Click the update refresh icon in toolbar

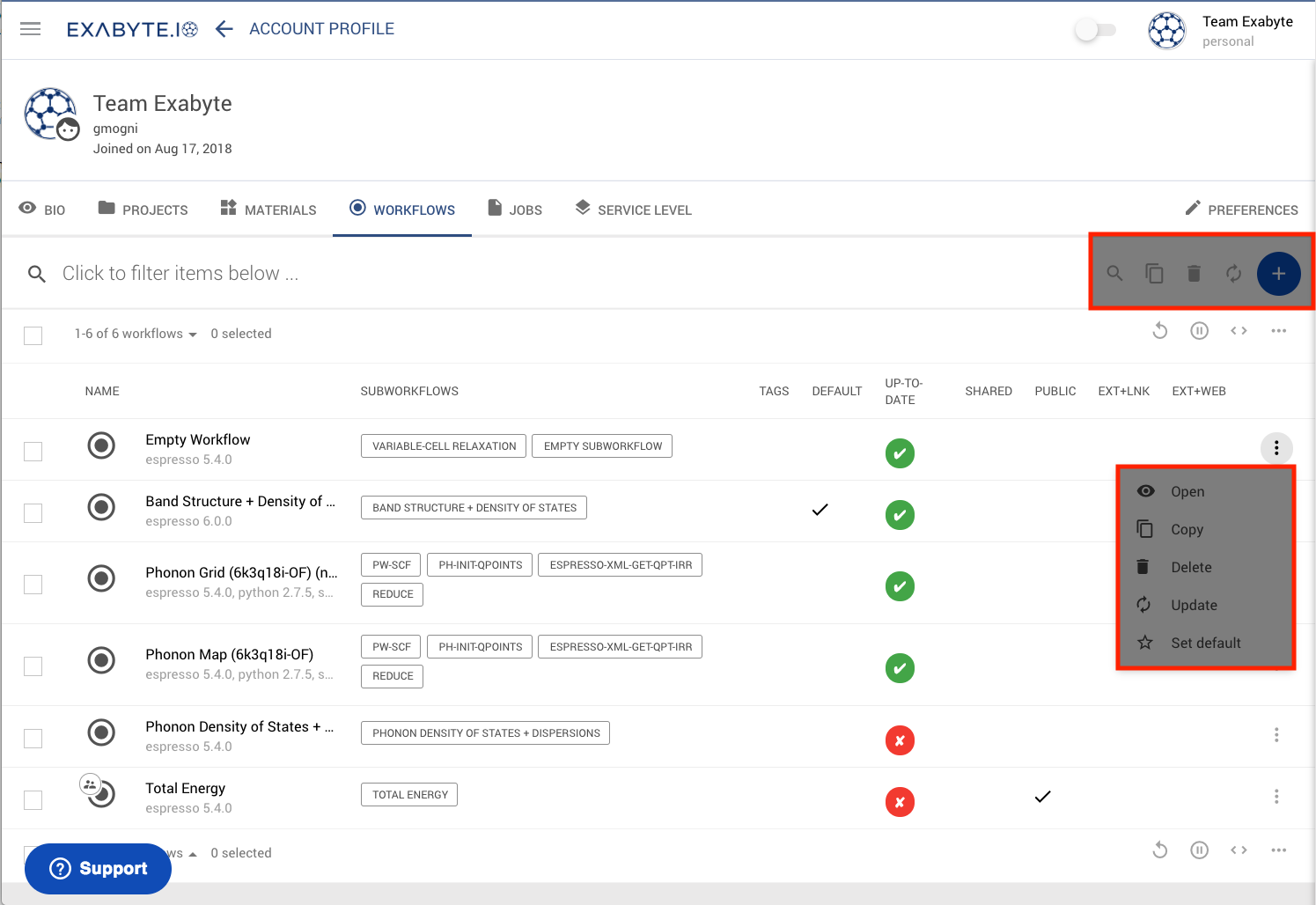tap(1233, 274)
